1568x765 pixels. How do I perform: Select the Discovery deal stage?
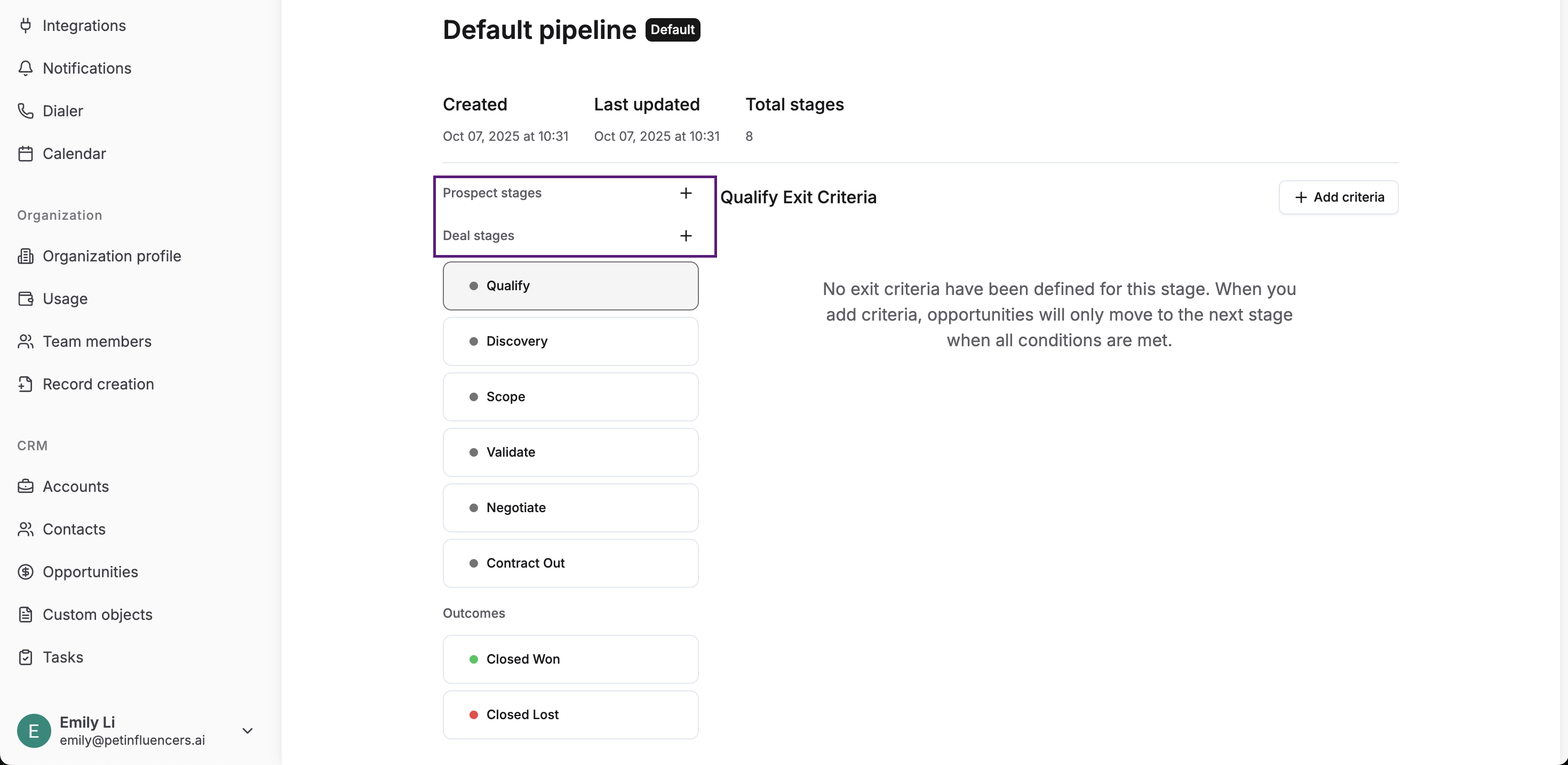570,341
